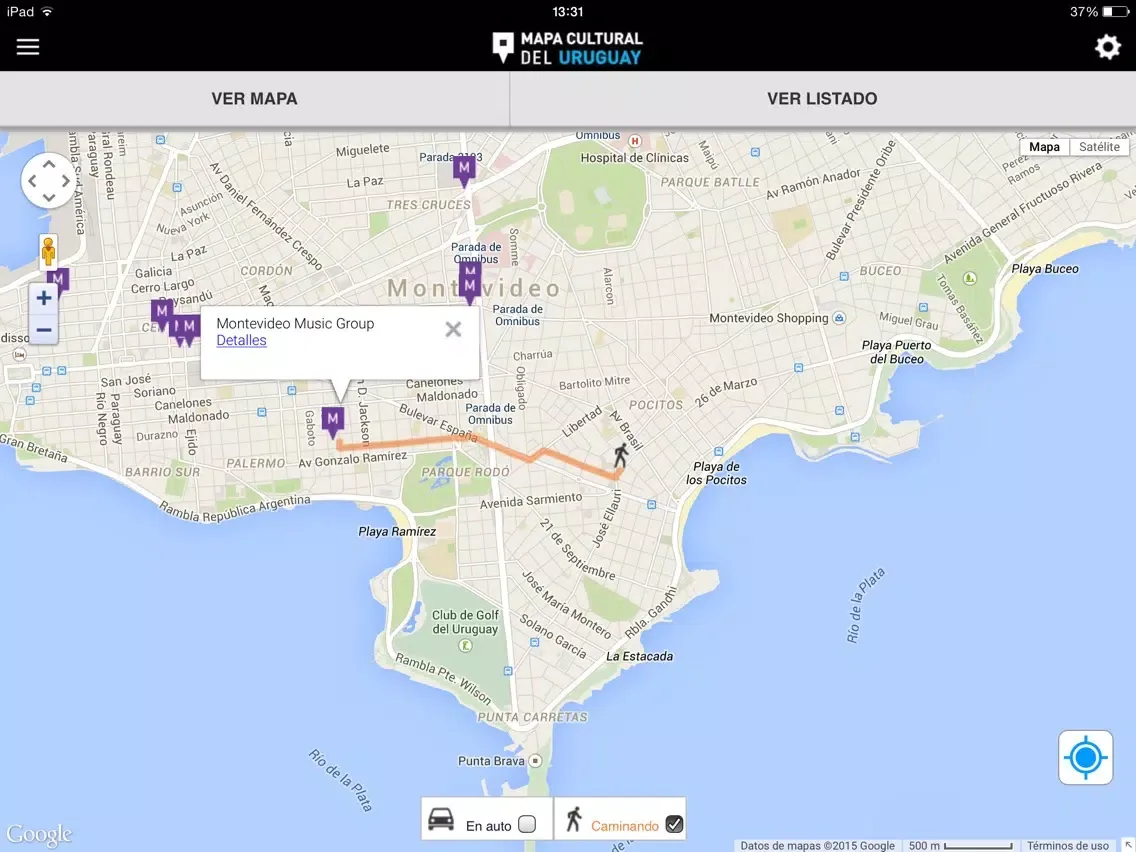Switch to VER MAPA tab
This screenshot has width=1136, height=852.
254,99
